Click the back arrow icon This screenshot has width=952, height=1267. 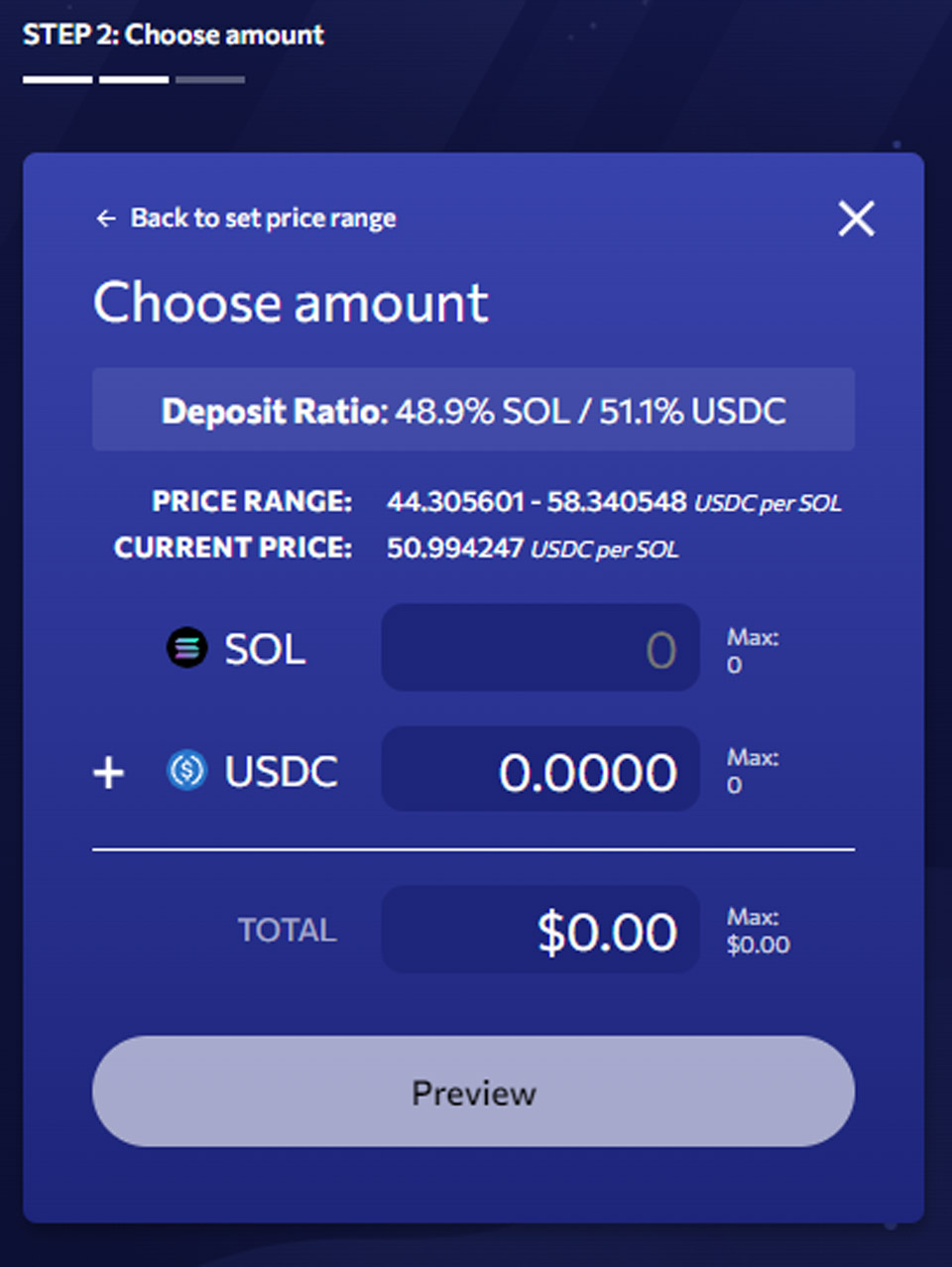106,218
